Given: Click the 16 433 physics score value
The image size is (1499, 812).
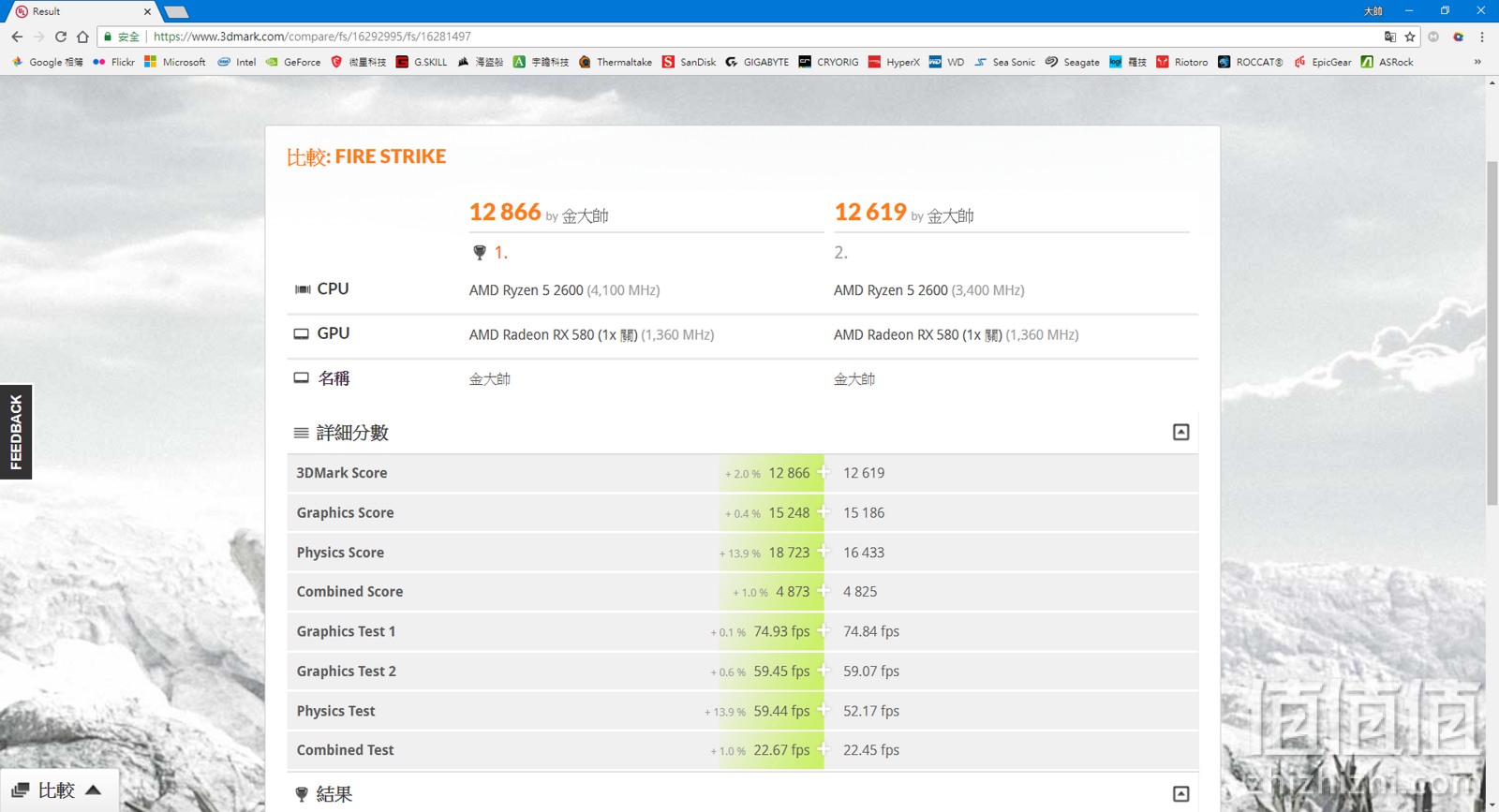Looking at the screenshot, I should tap(864, 553).
